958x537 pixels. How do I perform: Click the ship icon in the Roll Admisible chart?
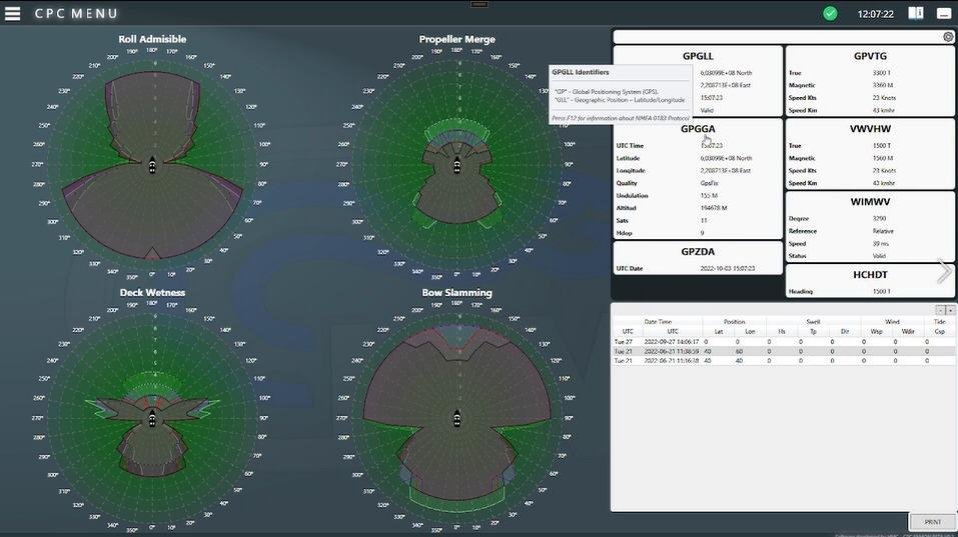pyautogui.click(x=152, y=165)
